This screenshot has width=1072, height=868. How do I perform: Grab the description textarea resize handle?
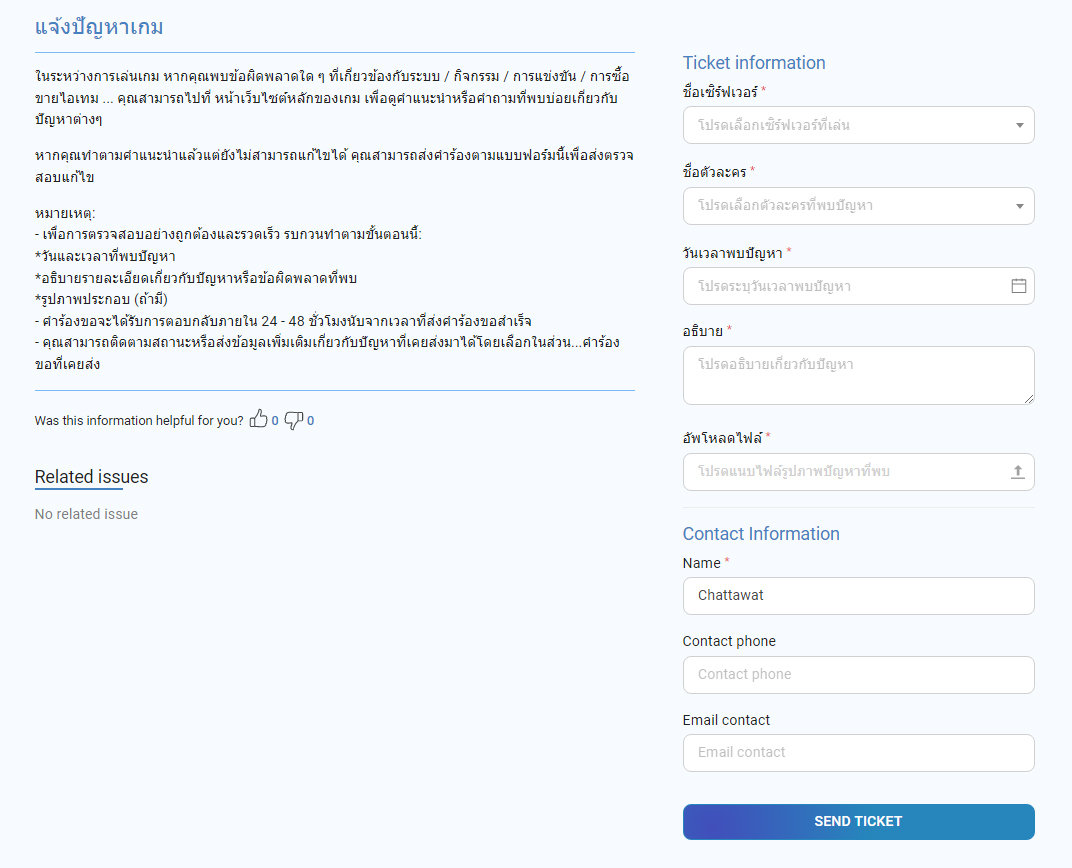point(1029,399)
